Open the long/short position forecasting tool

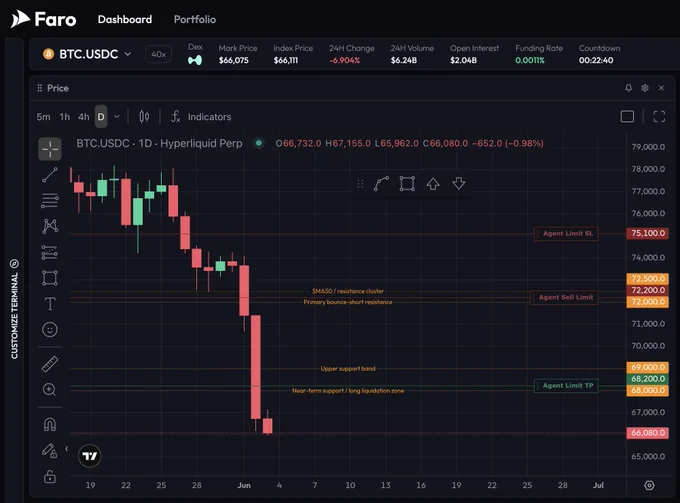tap(50, 252)
